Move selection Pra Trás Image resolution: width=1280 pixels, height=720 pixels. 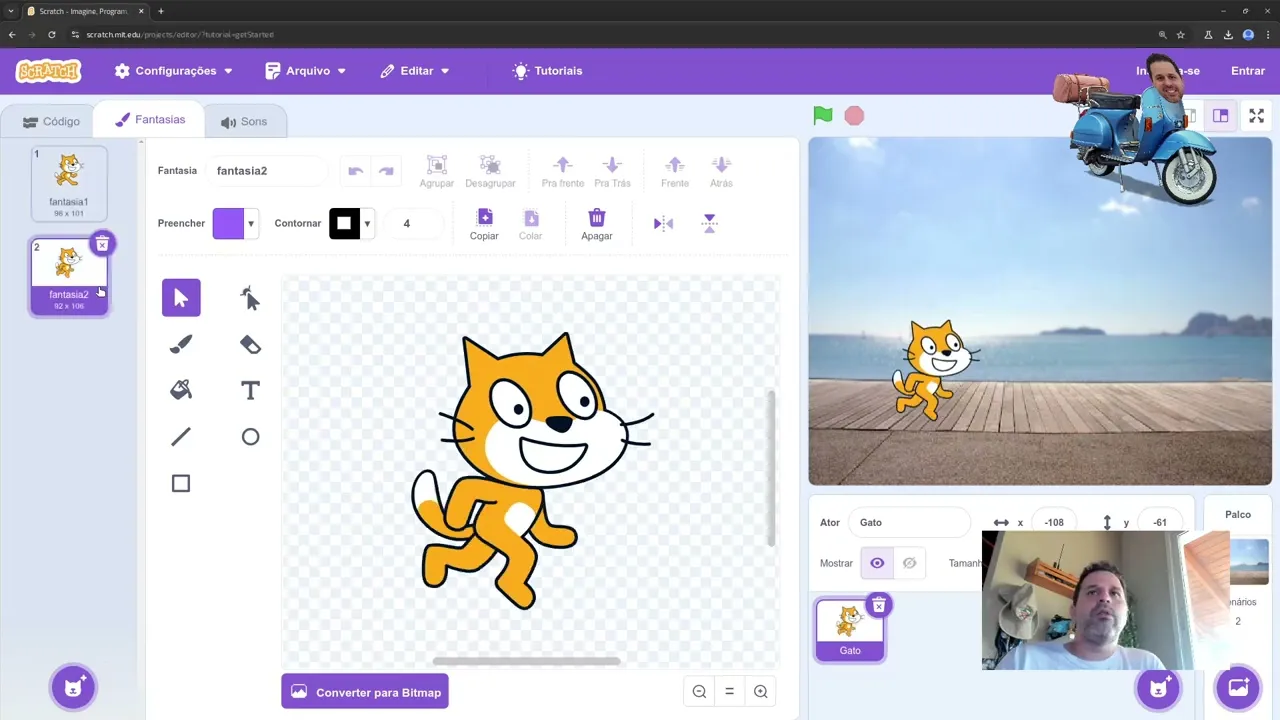coord(612,171)
